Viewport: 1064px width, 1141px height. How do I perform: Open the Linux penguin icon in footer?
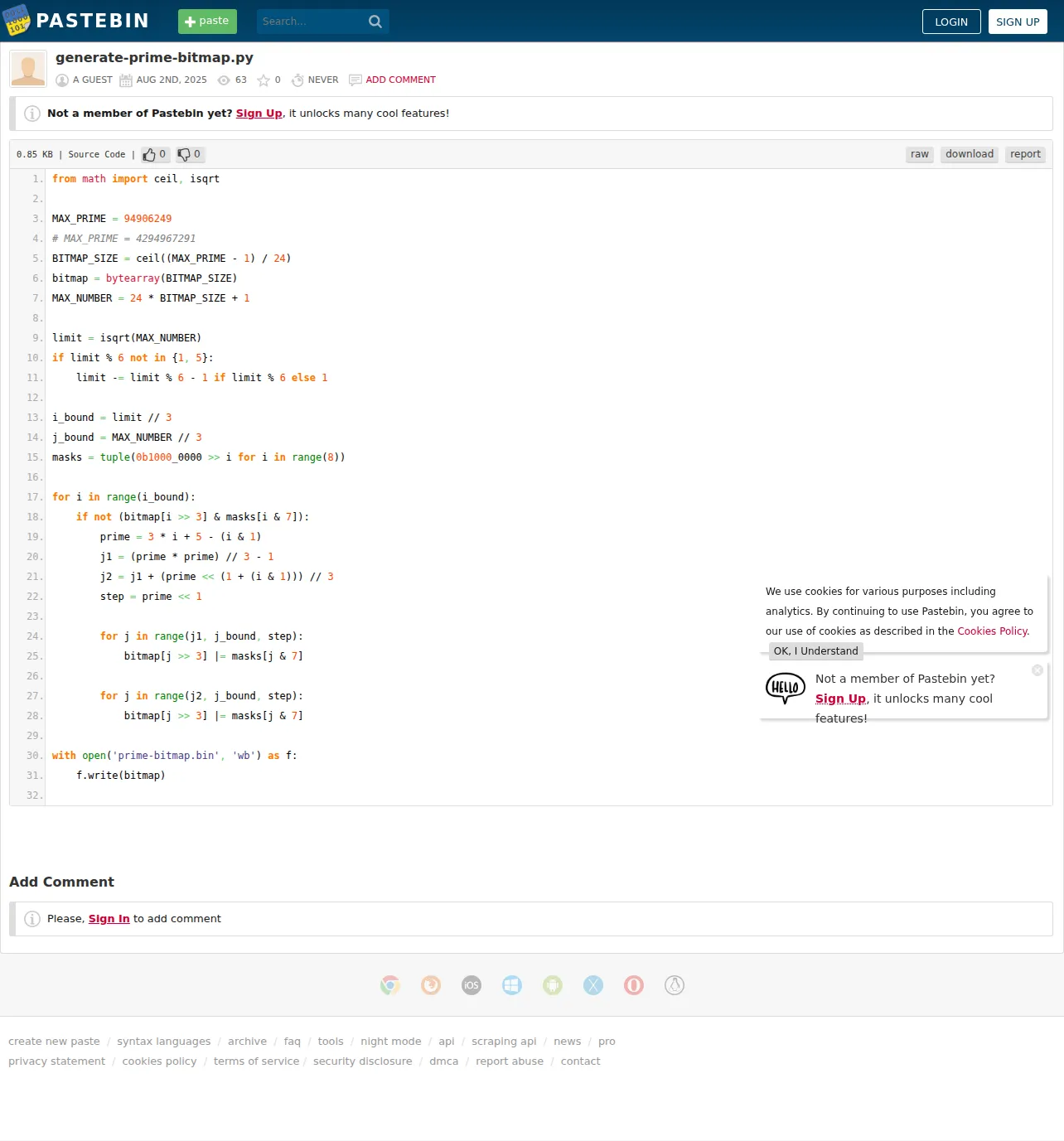675,985
